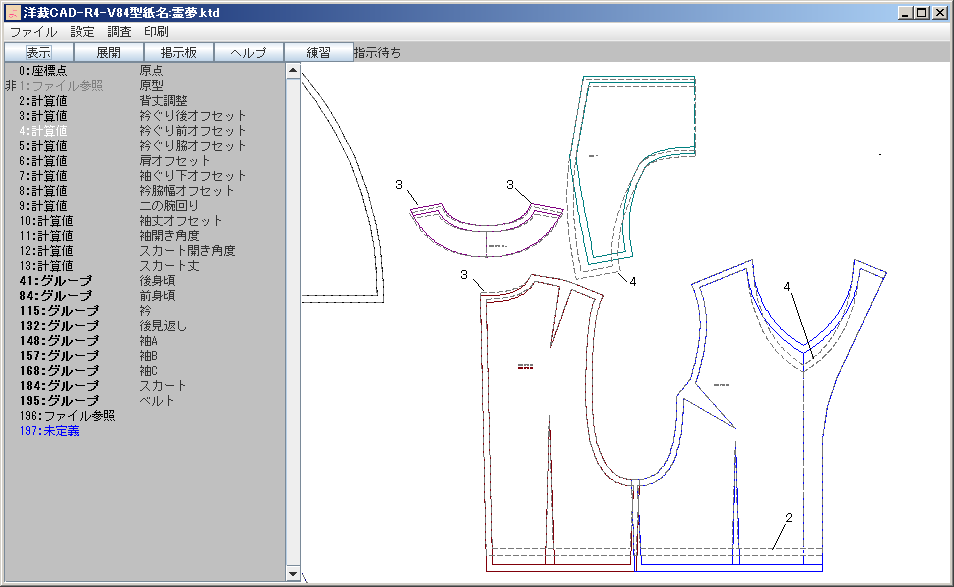Viewport: 954px width, 587px height.
Task: Click the purple collar pattern piece
Action: [487, 236]
